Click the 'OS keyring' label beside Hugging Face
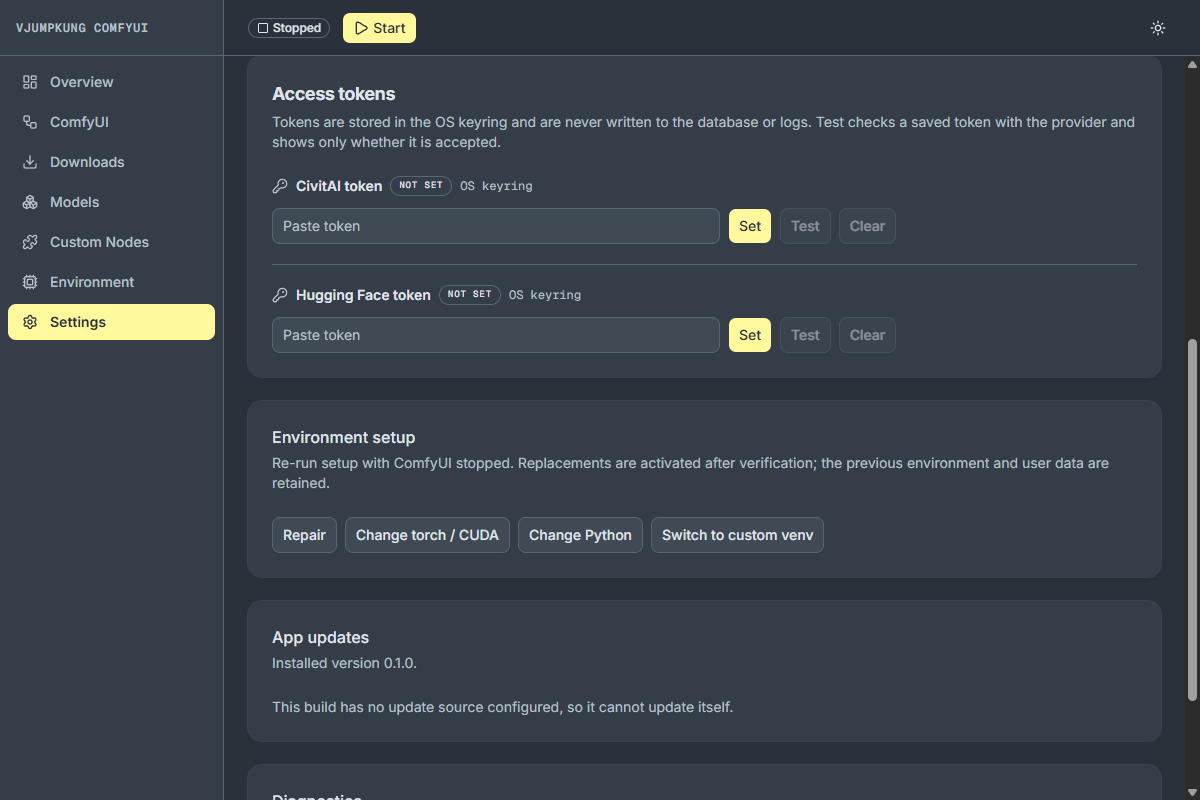This screenshot has height=800, width=1200. coord(545,295)
